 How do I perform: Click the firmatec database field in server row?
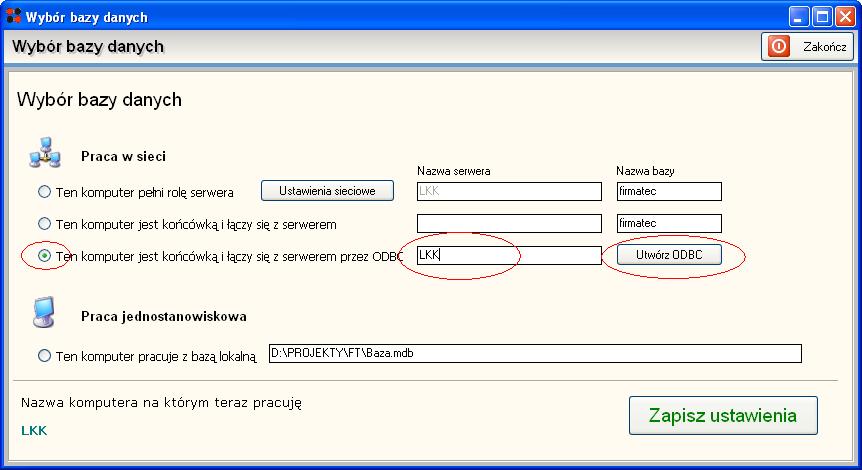coord(669,191)
